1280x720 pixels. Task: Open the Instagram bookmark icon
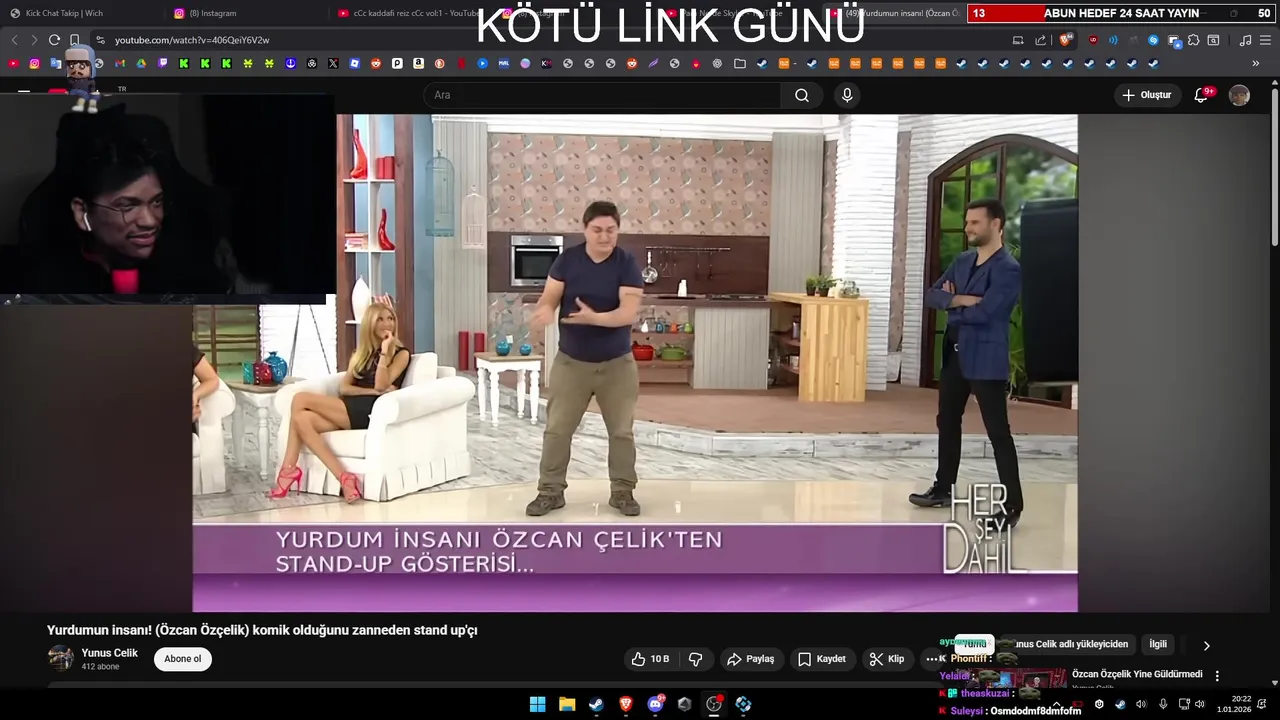(x=34, y=63)
